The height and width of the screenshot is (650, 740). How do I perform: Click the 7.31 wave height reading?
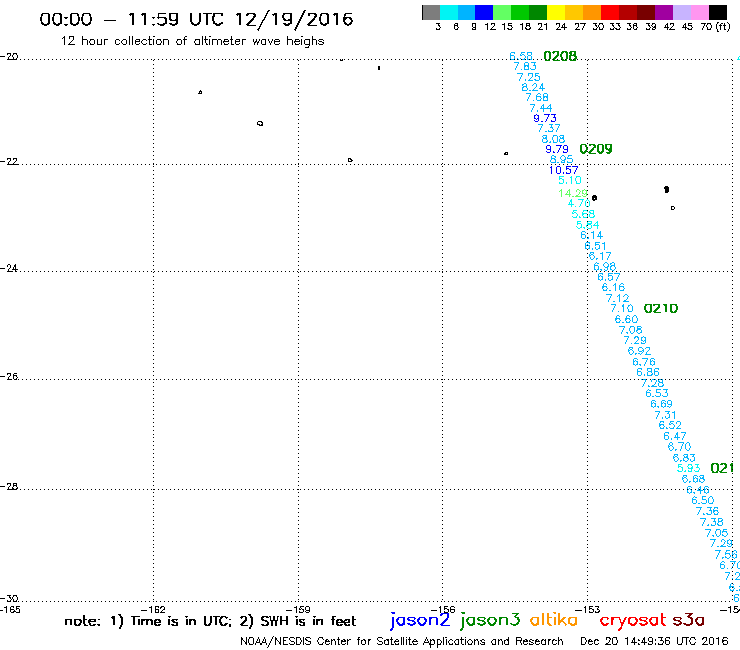click(665, 415)
